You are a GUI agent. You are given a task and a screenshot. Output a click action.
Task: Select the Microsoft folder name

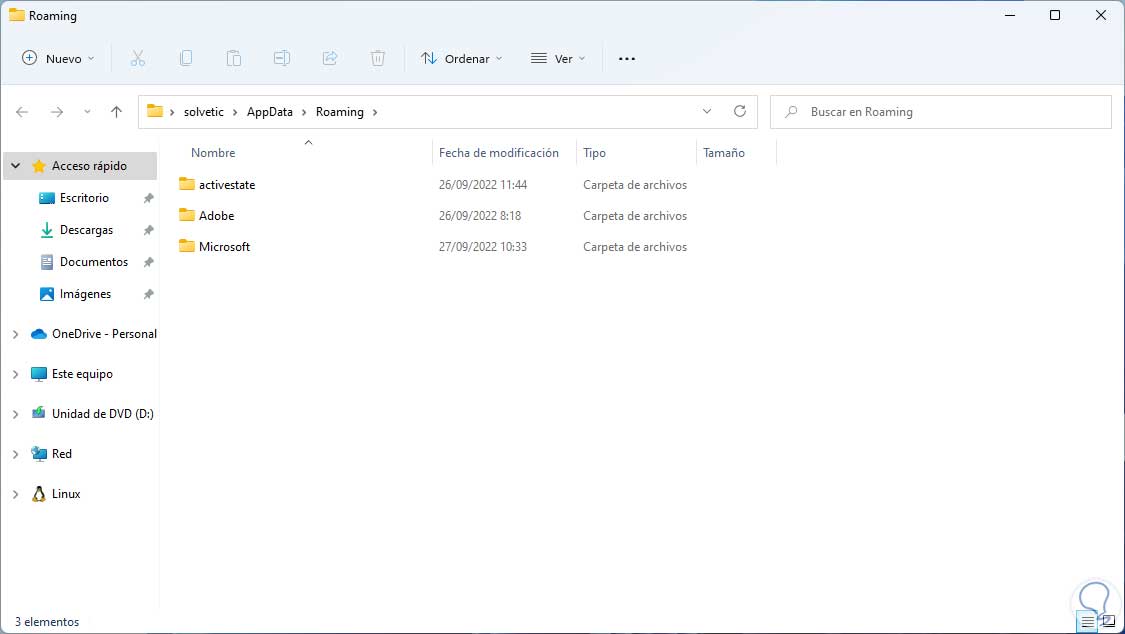225,247
